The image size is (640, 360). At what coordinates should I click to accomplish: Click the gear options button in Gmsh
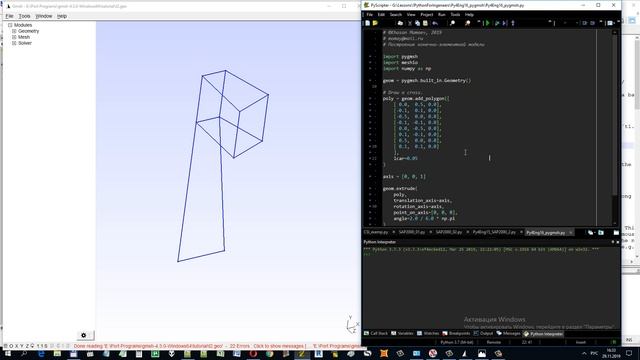click(84, 335)
